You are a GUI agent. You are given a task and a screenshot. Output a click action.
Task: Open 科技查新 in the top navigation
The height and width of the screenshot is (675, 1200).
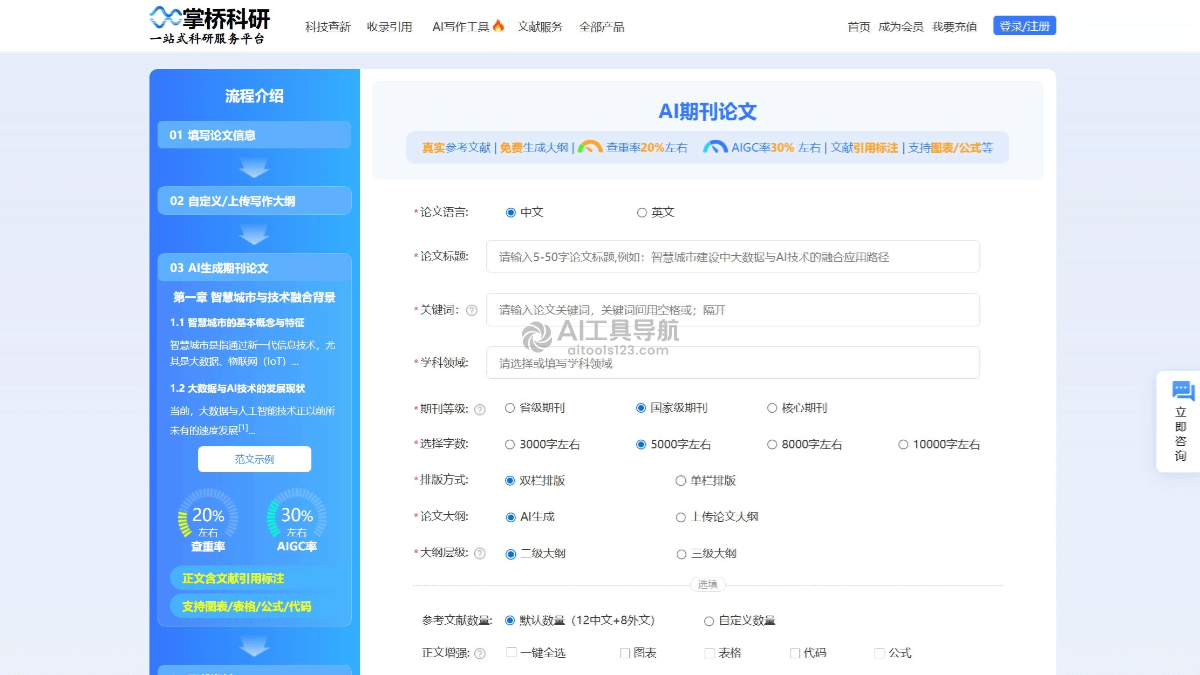328,27
